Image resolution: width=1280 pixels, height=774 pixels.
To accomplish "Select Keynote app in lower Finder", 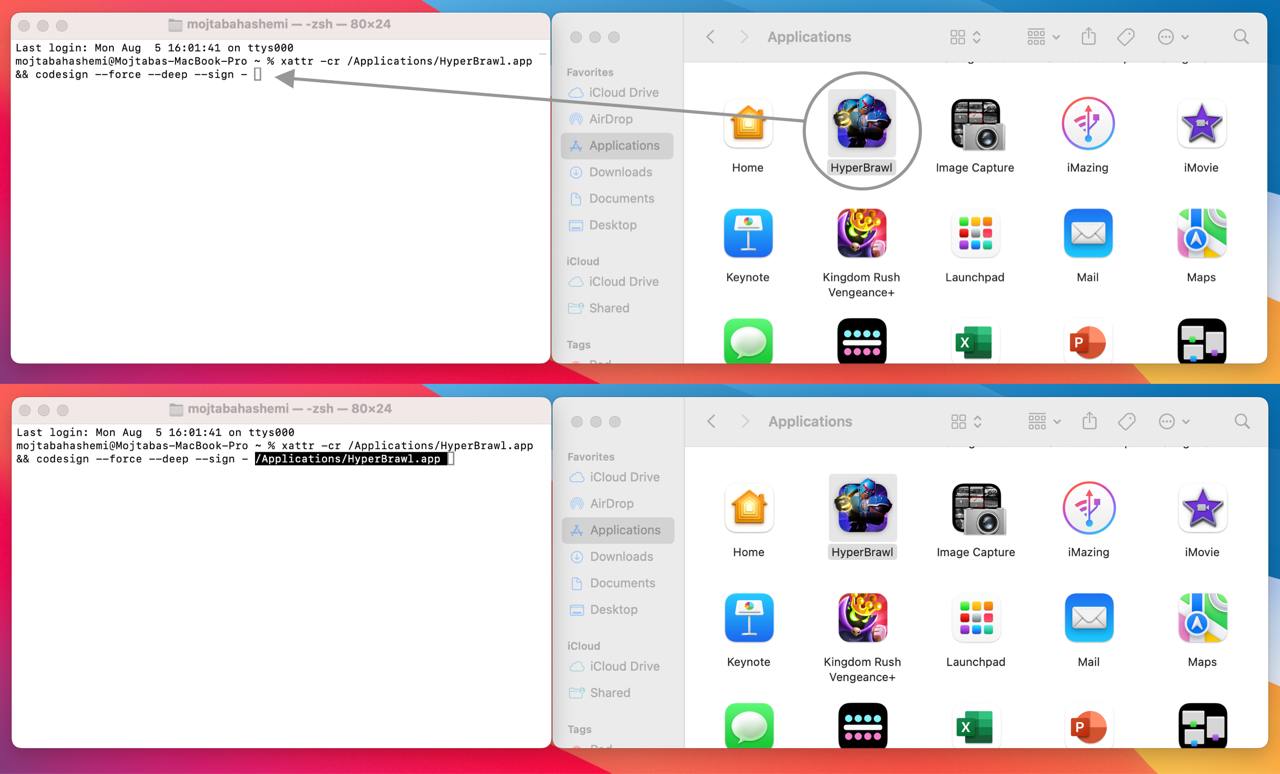I will pyautogui.click(x=748, y=618).
